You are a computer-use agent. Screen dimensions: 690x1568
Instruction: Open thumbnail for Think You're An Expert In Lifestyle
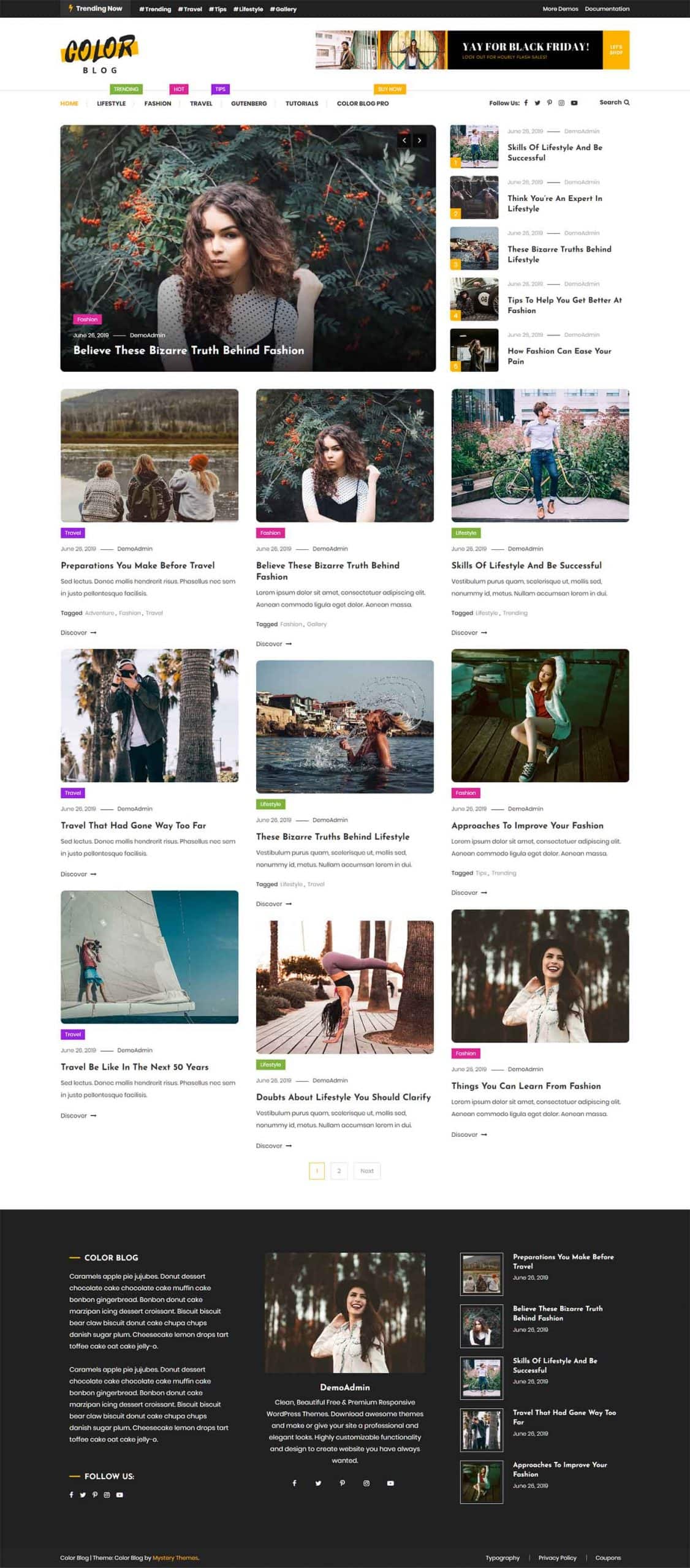pyautogui.click(x=474, y=197)
